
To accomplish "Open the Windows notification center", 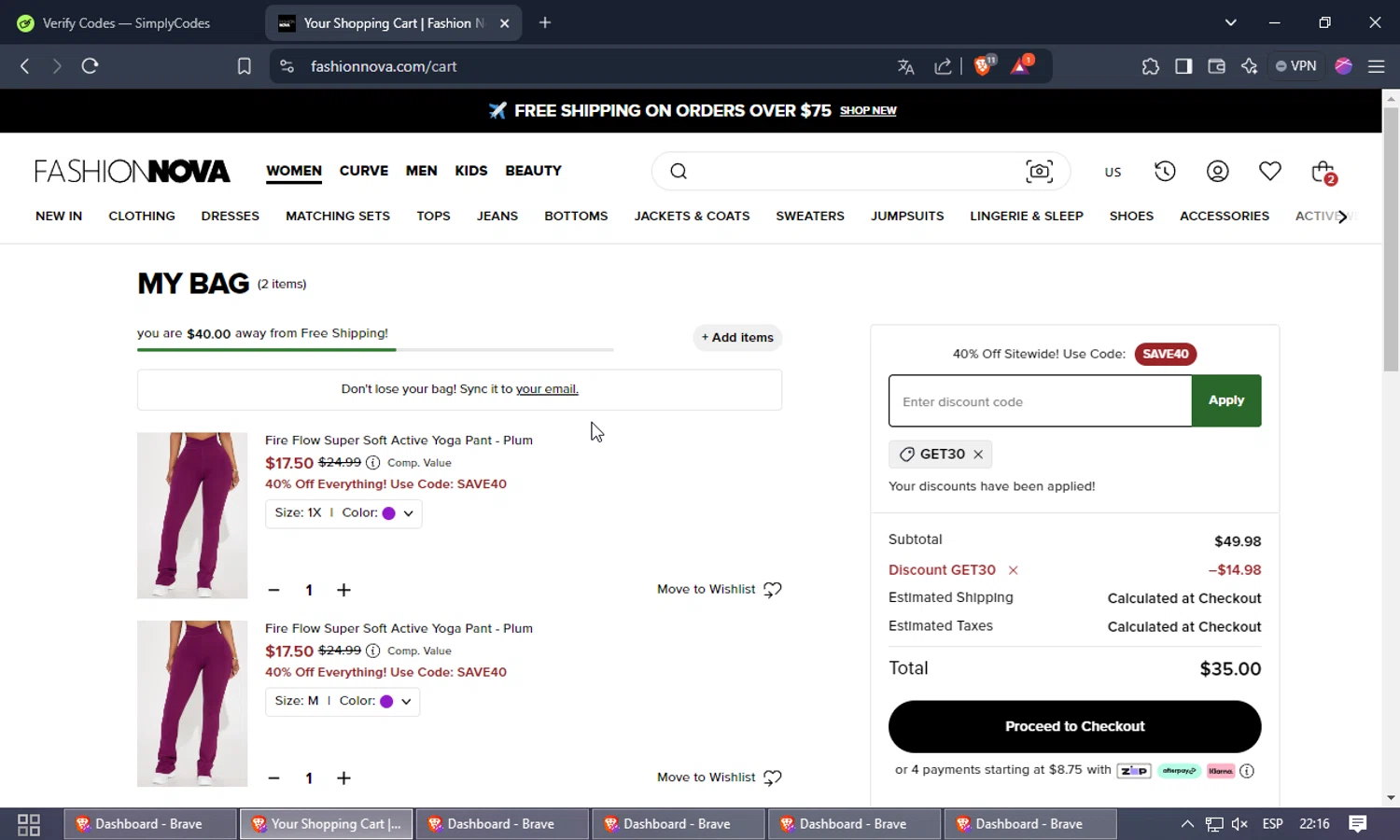I will click(x=1358, y=824).
